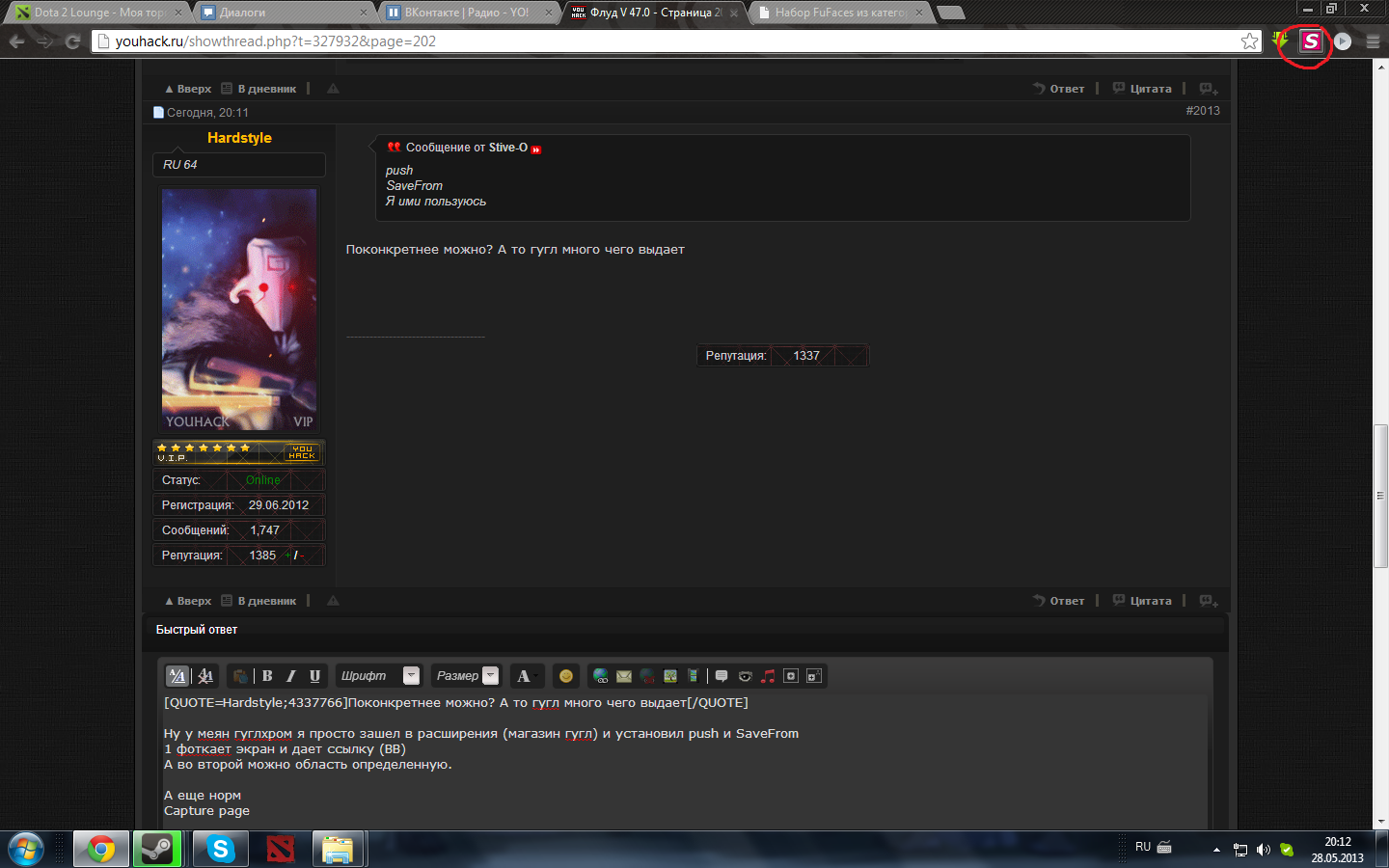The height and width of the screenshot is (868, 1389).
Task: Click Ответ in the bar above post #2013
Action: [x=1059, y=89]
